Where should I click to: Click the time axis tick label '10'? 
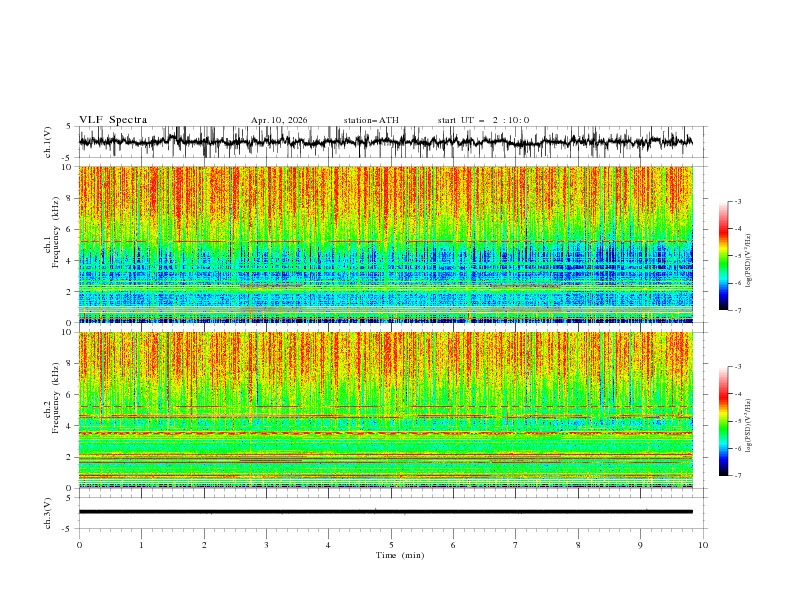point(703,545)
